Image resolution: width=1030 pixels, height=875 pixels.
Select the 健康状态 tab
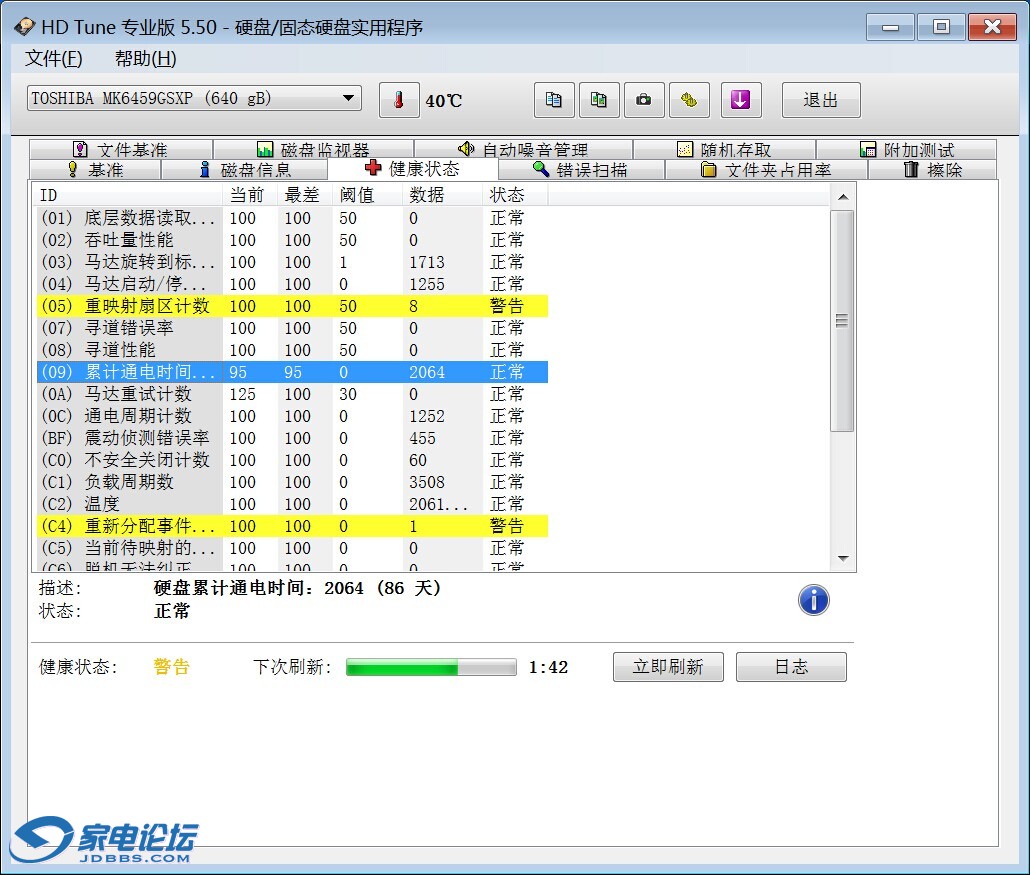click(413, 169)
